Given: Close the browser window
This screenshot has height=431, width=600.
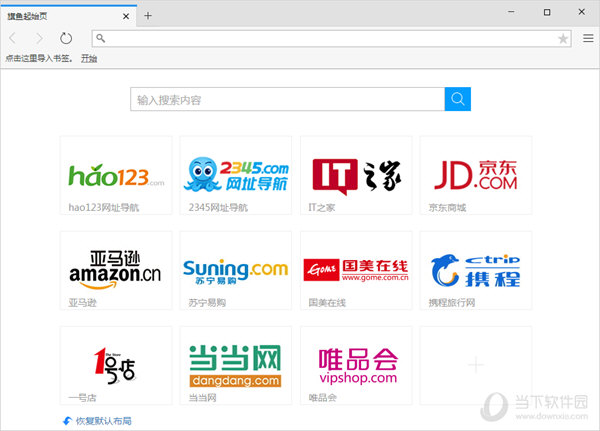Looking at the screenshot, I should pos(582,12).
